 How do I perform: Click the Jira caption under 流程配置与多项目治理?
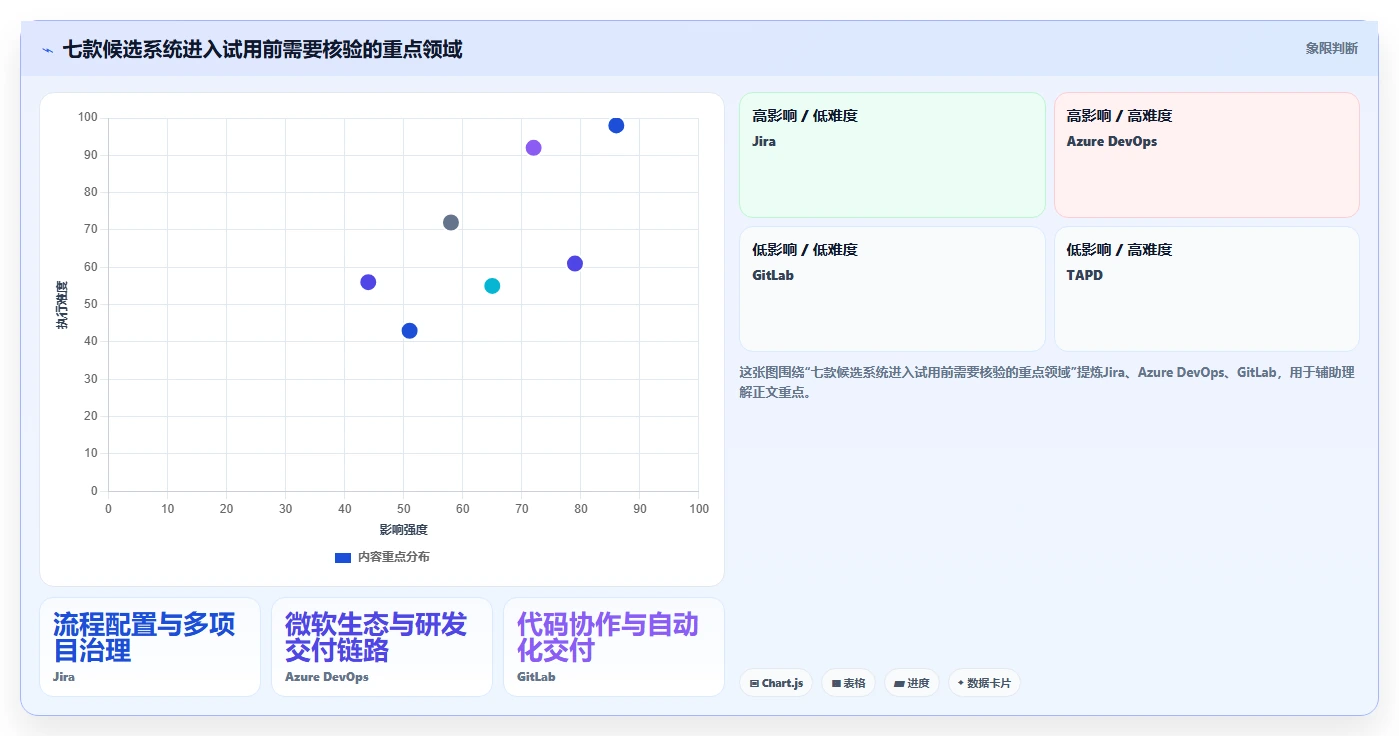64,677
